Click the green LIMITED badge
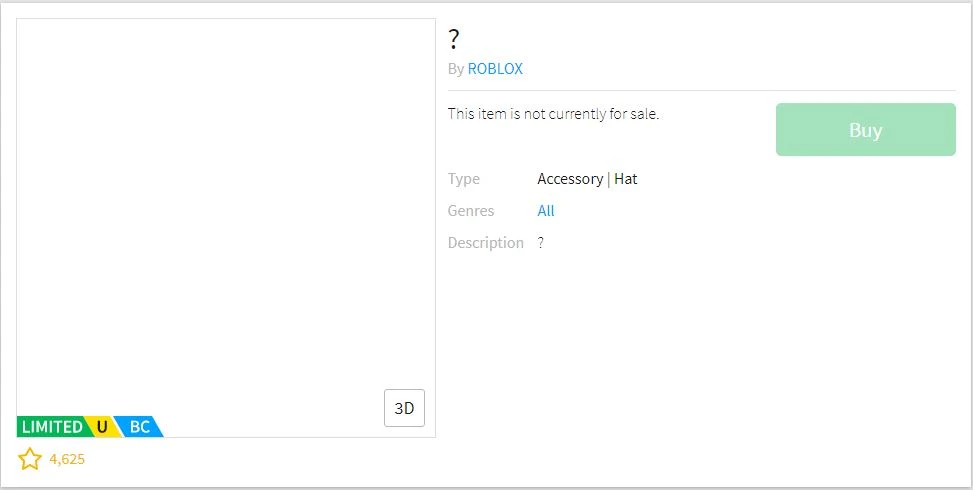 click(52, 427)
